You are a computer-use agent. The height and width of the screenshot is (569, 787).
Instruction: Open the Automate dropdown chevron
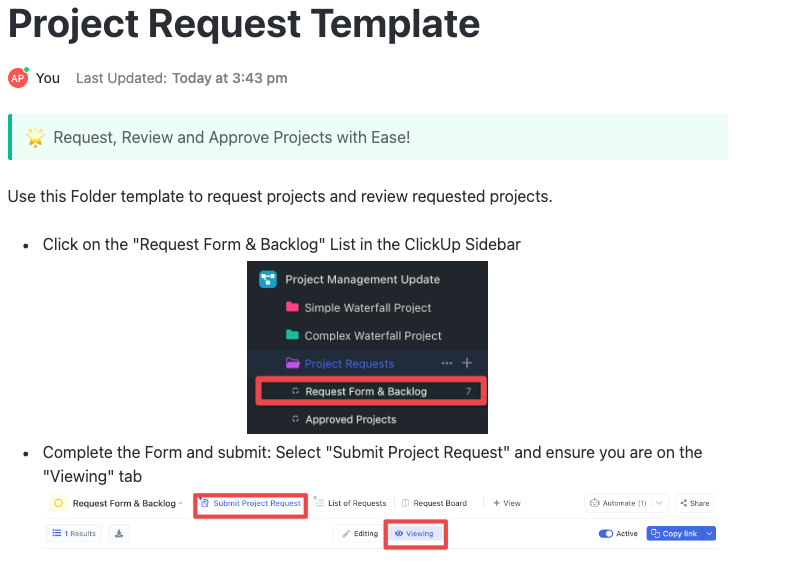659,503
